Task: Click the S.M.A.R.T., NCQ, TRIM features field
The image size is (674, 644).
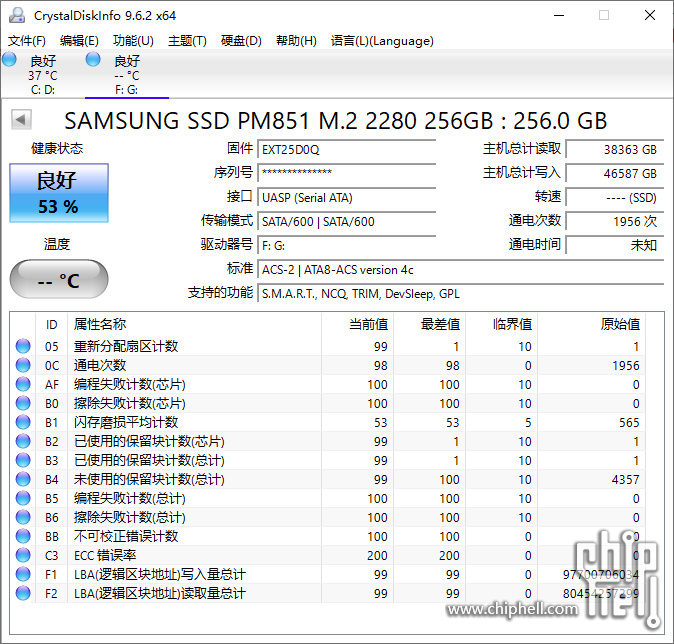Action: (461, 294)
